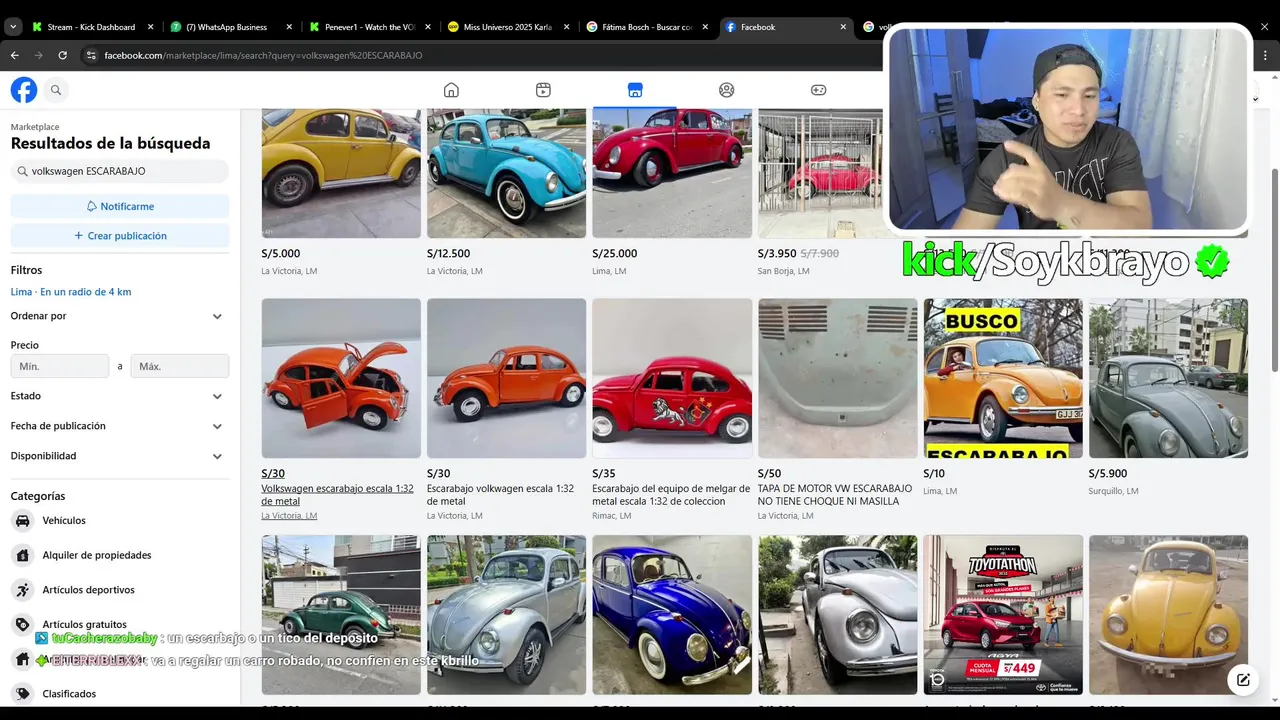Click browser Back arrow
The height and width of the screenshot is (720, 1280).
coord(14,55)
